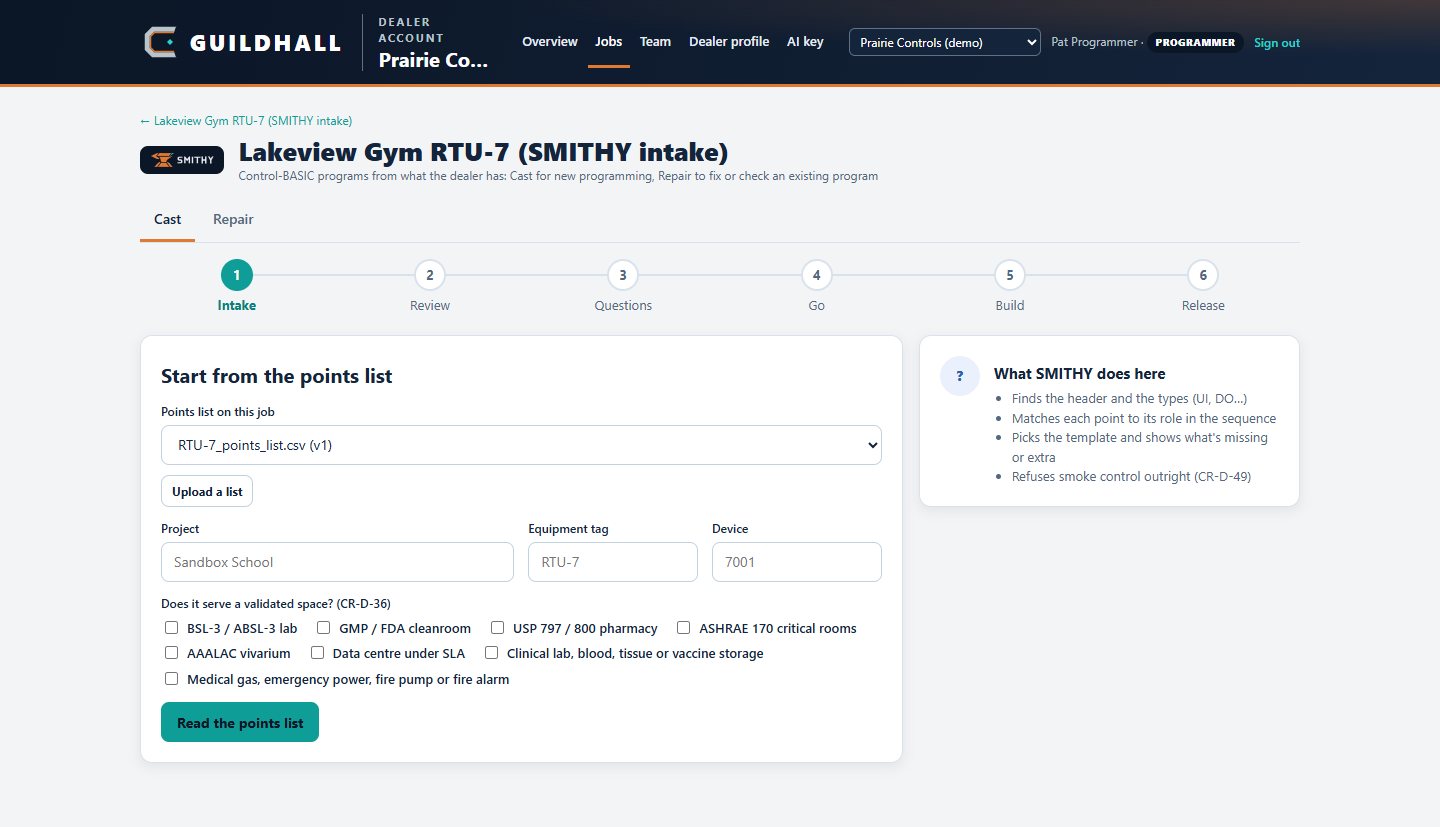Enable USP 797 / 800 pharmacy checkbox

[498, 628]
